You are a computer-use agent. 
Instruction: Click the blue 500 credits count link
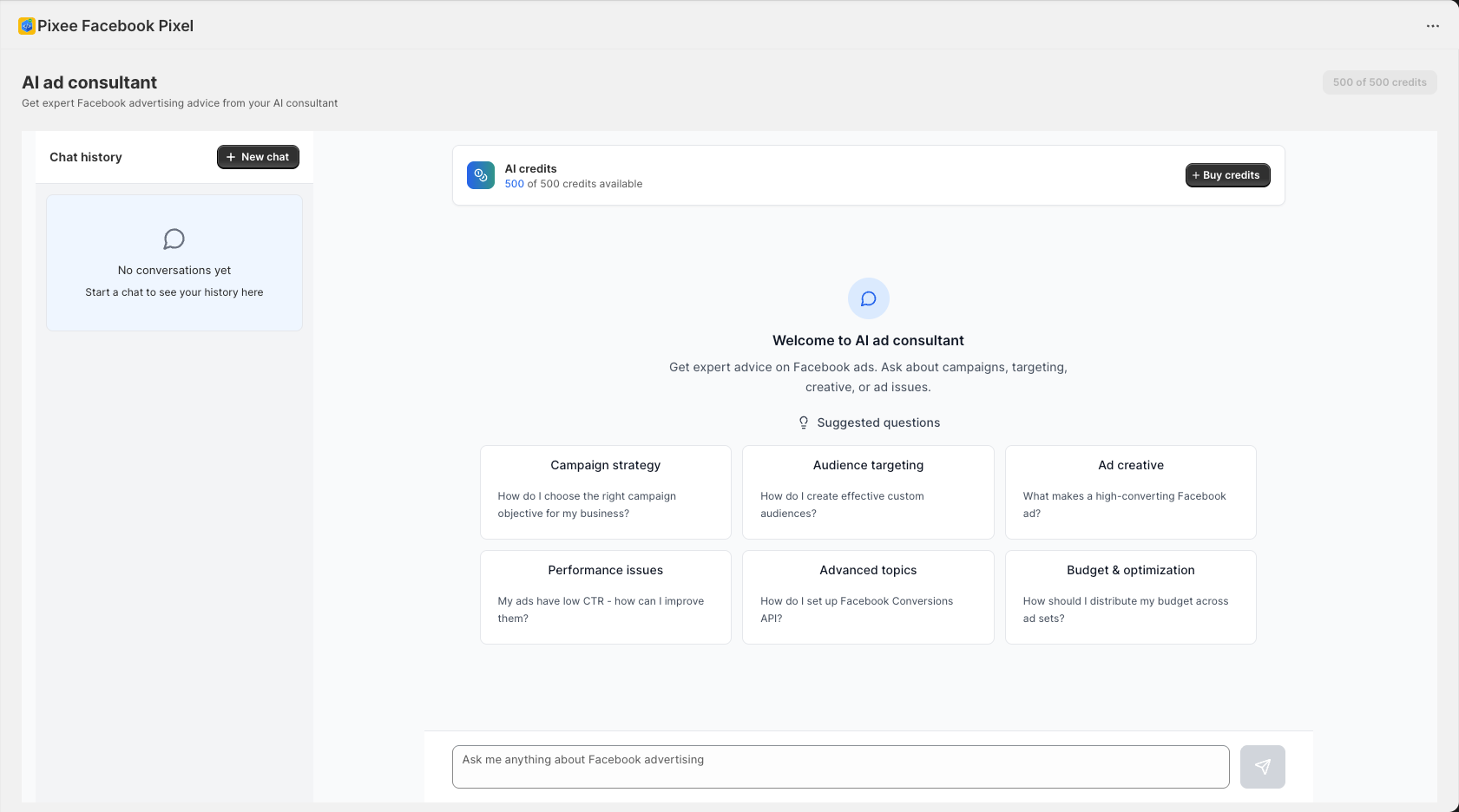514,183
